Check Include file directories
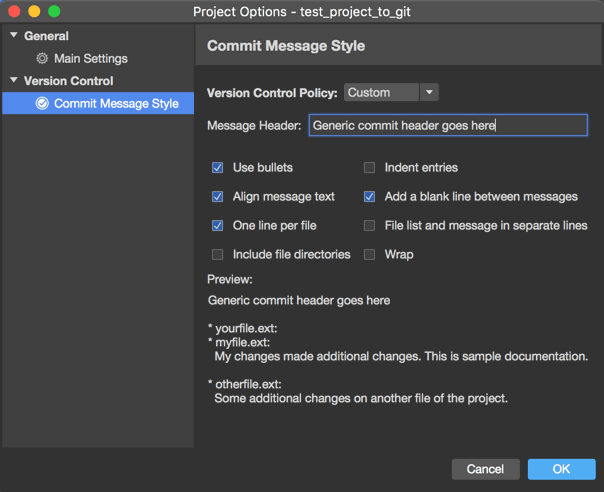This screenshot has height=492, width=604. coord(218,254)
